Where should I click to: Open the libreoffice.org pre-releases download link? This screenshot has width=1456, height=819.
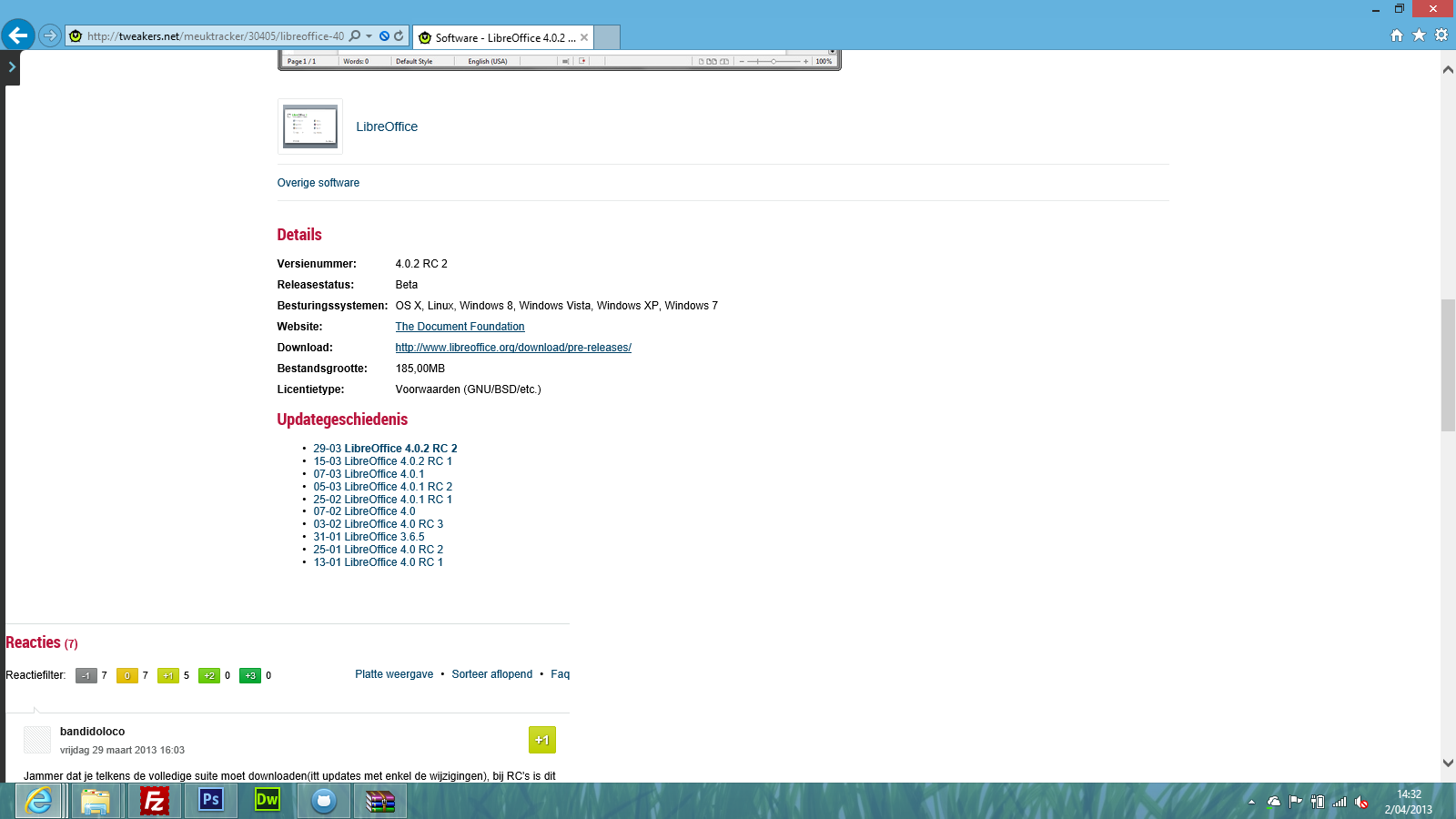coord(513,348)
